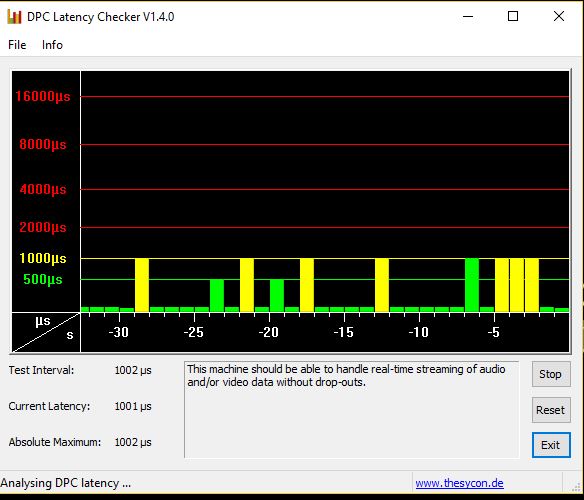Image resolution: width=584 pixels, height=500 pixels.
Task: Click the Current Latency value
Action: click(x=133, y=406)
